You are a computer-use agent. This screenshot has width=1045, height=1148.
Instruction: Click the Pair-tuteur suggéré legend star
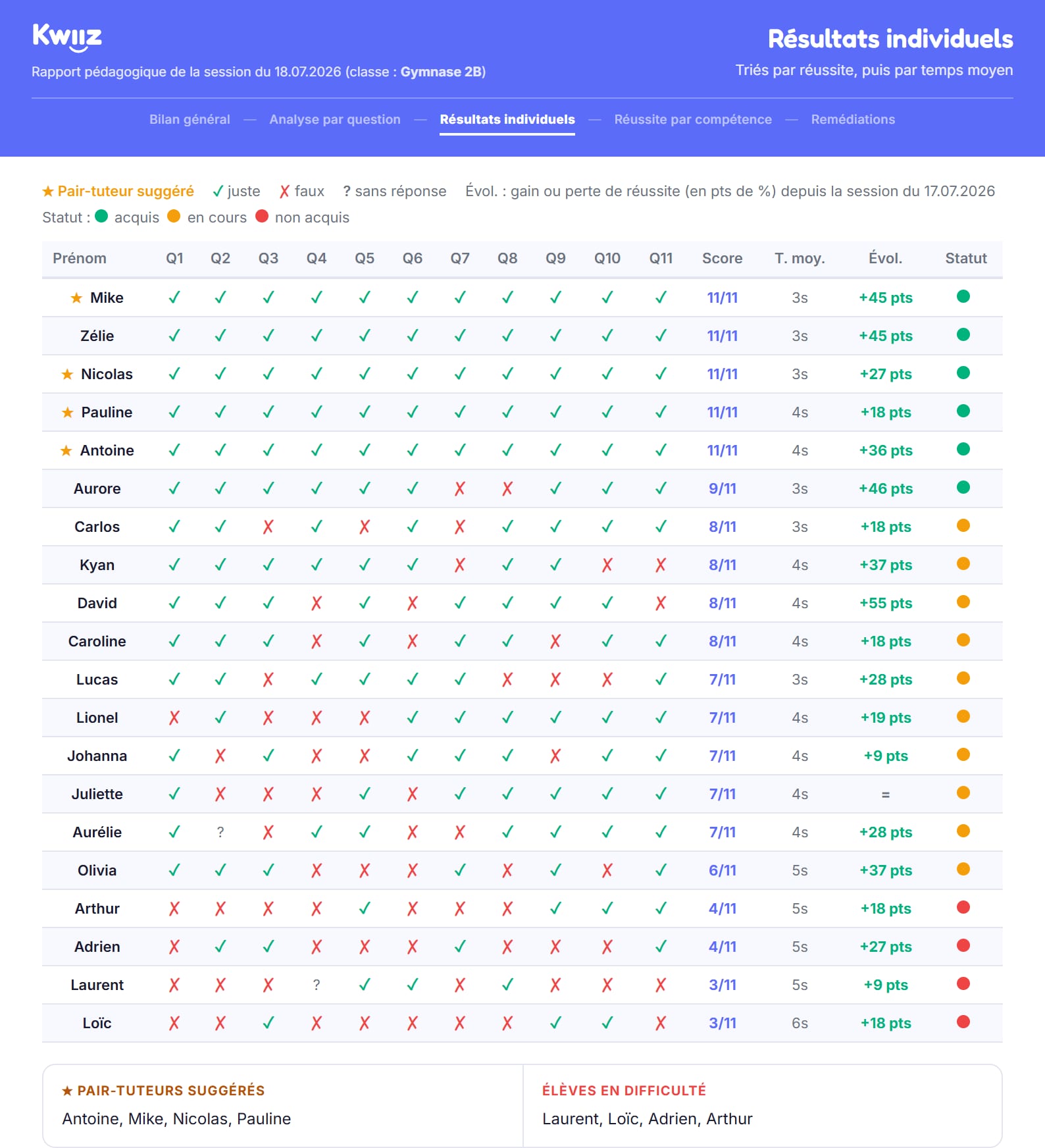coord(48,191)
